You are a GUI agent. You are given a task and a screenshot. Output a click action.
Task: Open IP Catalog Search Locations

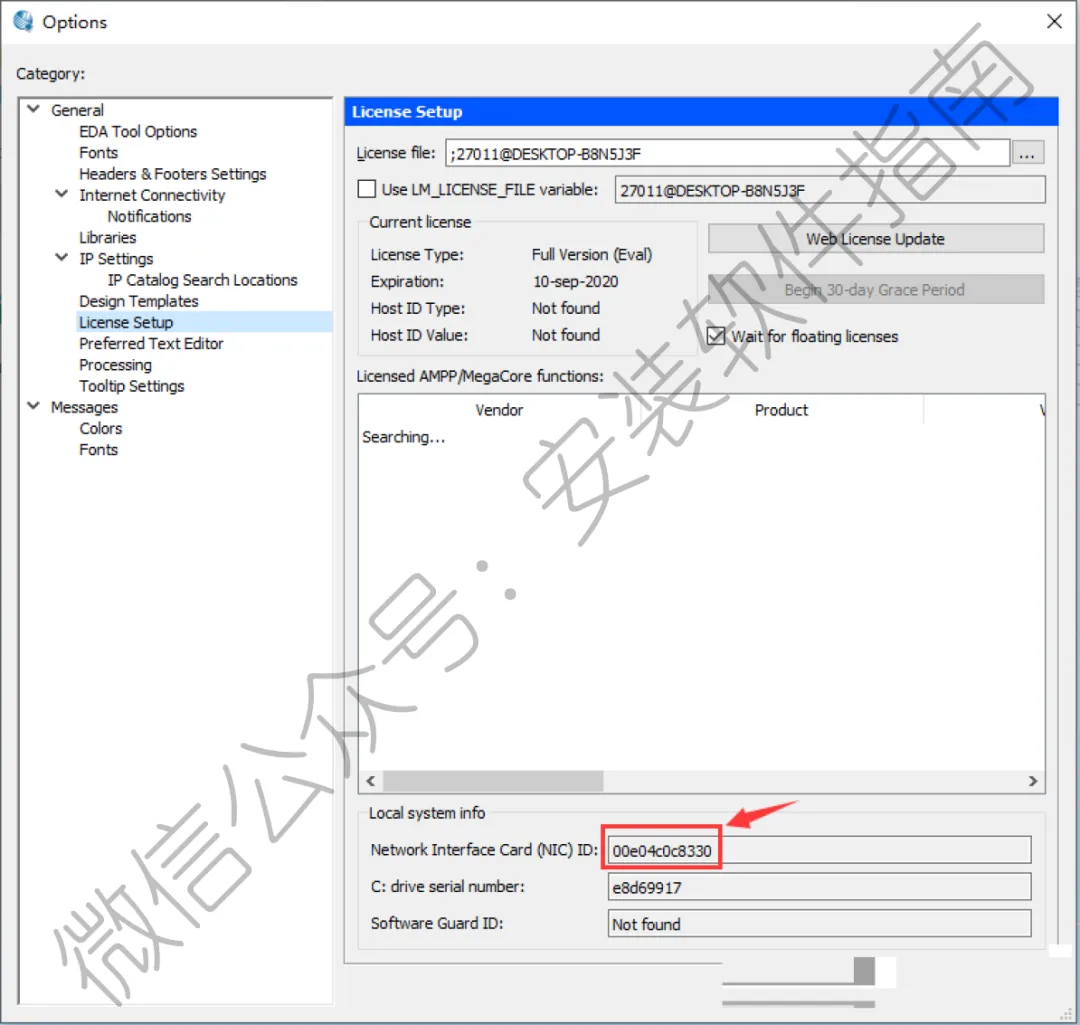pyautogui.click(x=202, y=280)
